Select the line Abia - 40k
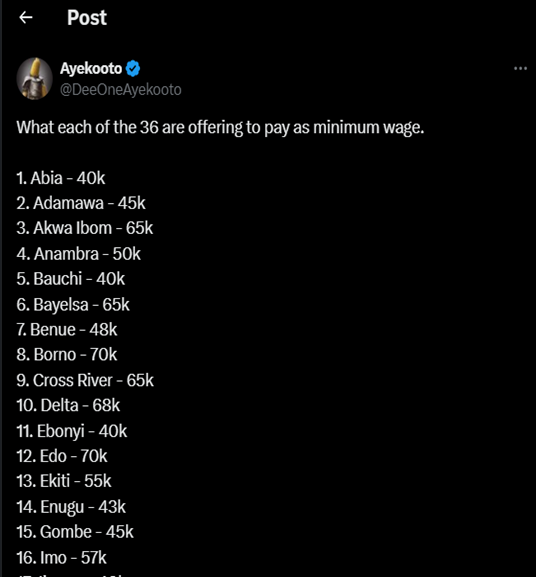Screen dimensions: 536x577 (x=61, y=178)
